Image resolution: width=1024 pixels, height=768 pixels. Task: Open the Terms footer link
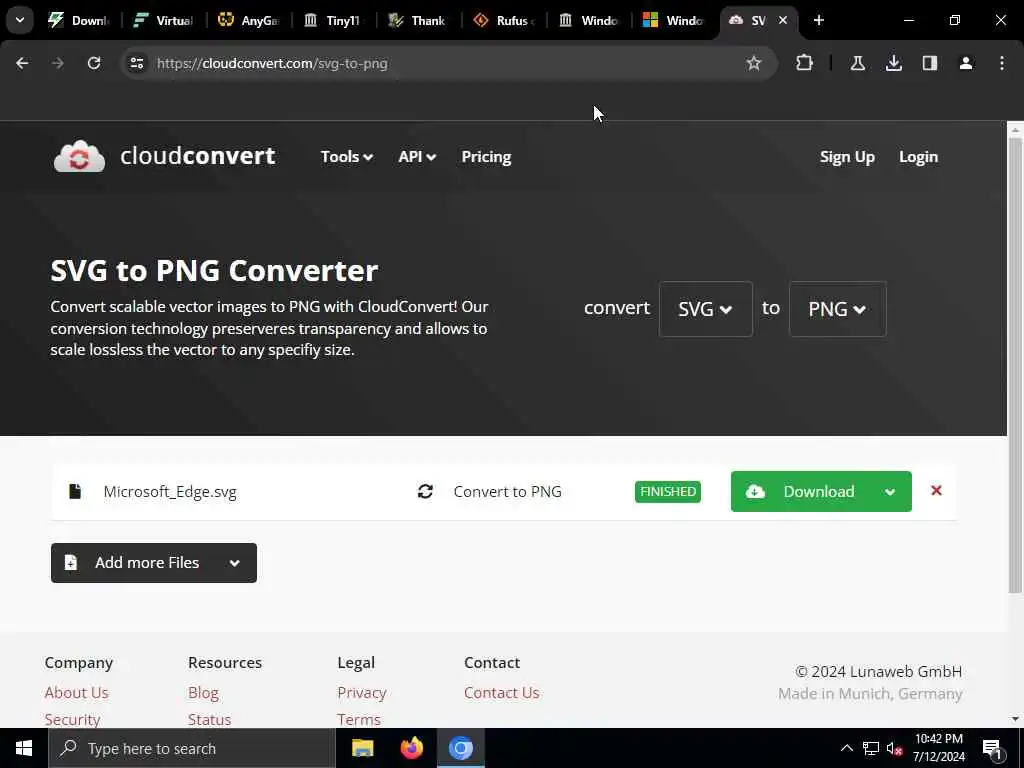point(359,719)
